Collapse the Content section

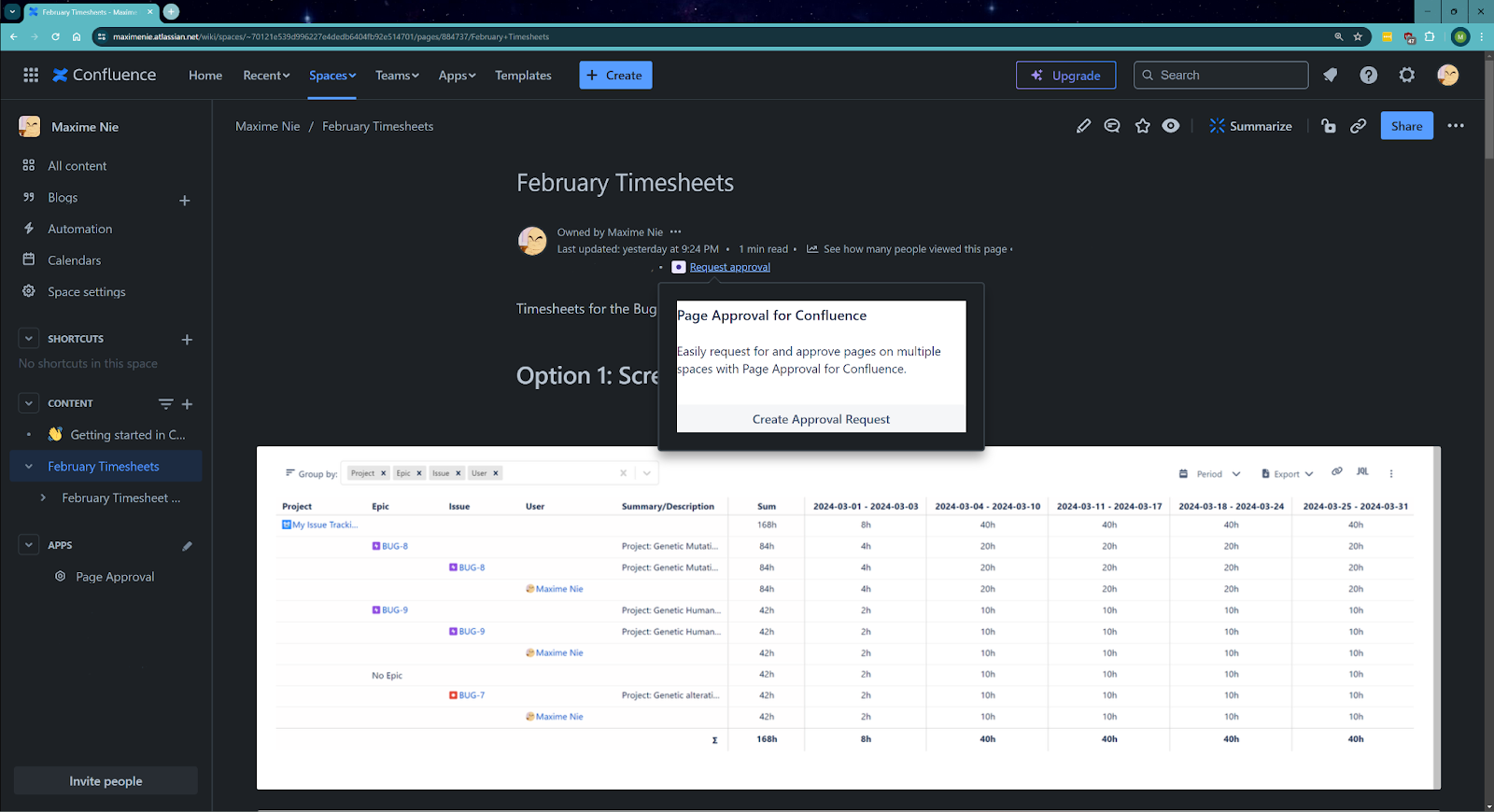coord(29,403)
